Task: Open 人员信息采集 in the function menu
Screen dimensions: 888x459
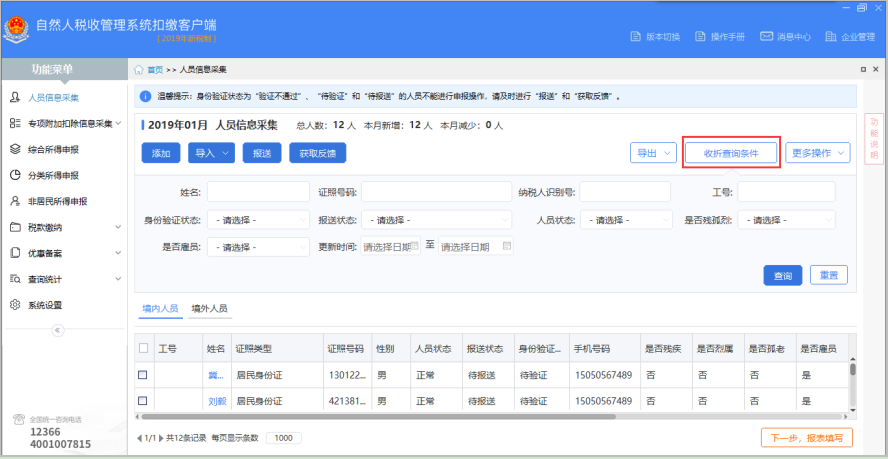Action: pyautogui.click(x=53, y=97)
